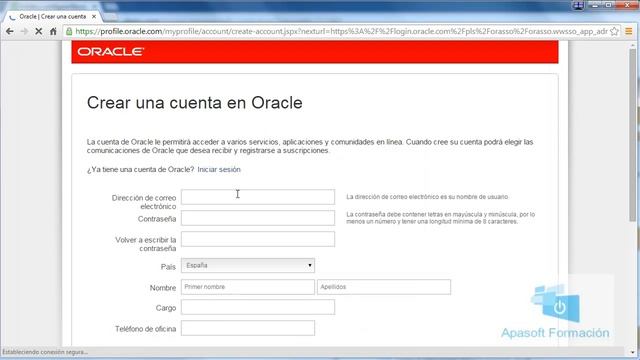Focus the Volver a escribir la contraseña field

pyautogui.click(x=258, y=239)
